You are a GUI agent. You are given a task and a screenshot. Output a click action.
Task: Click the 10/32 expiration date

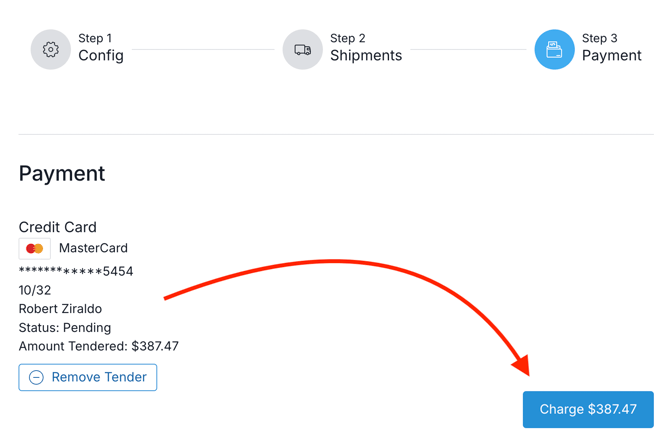pos(35,290)
